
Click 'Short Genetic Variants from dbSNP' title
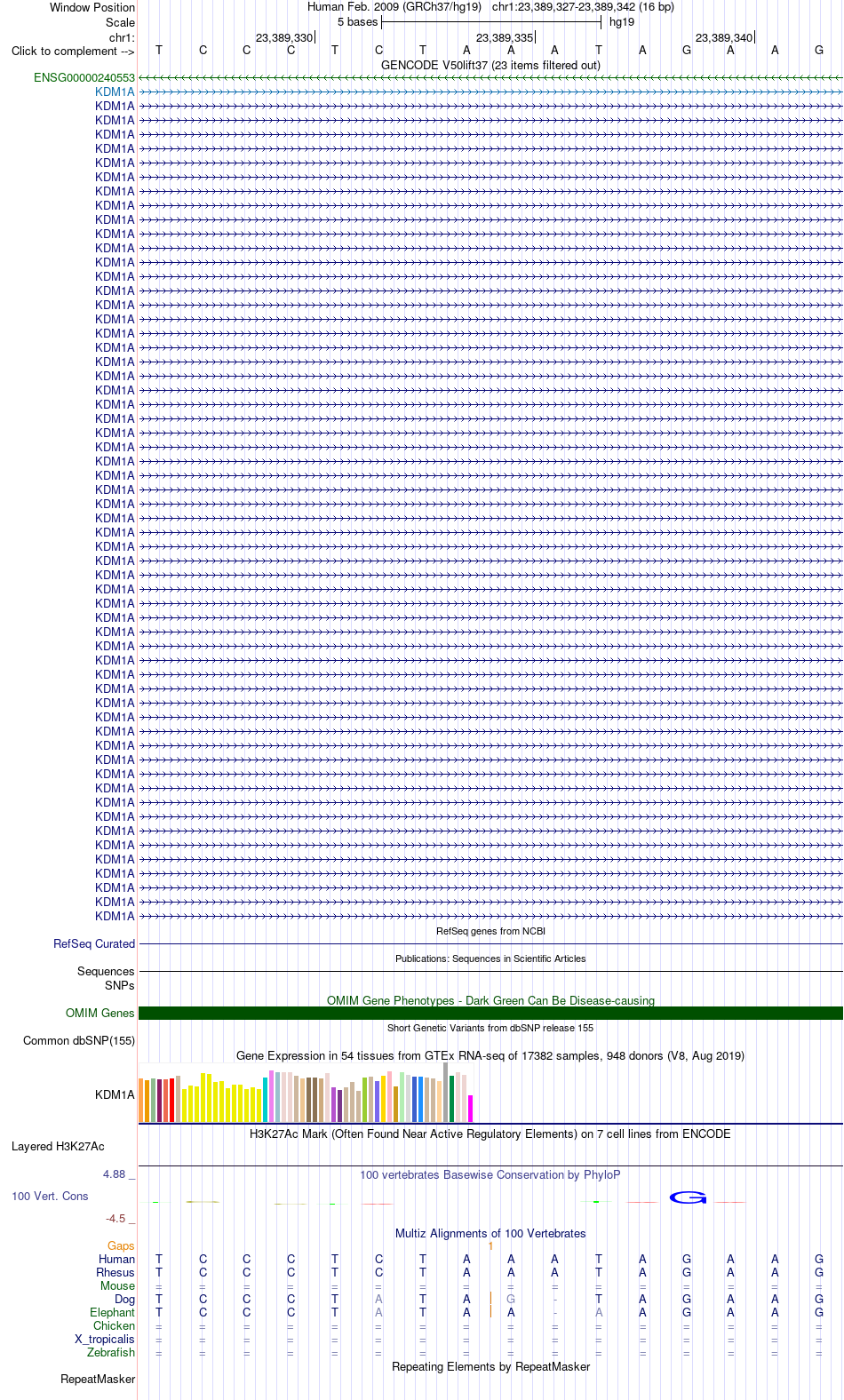[490, 1028]
